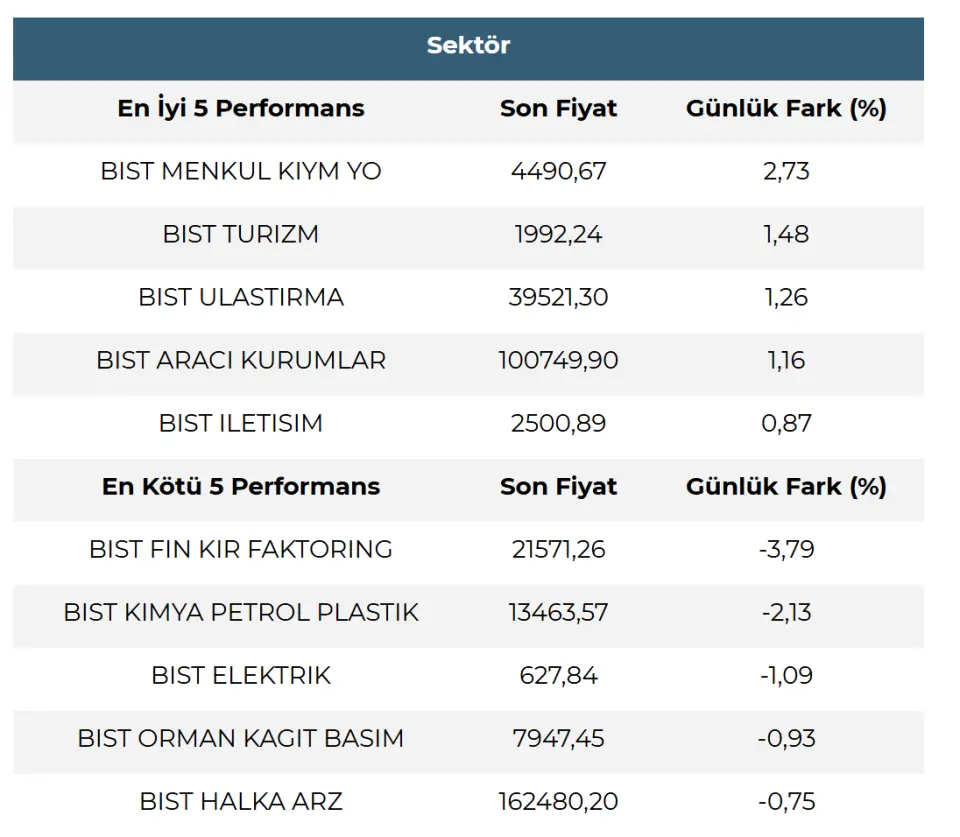
Task: Select BIST ARACI KURUMLAR entry
Action: coord(241,361)
